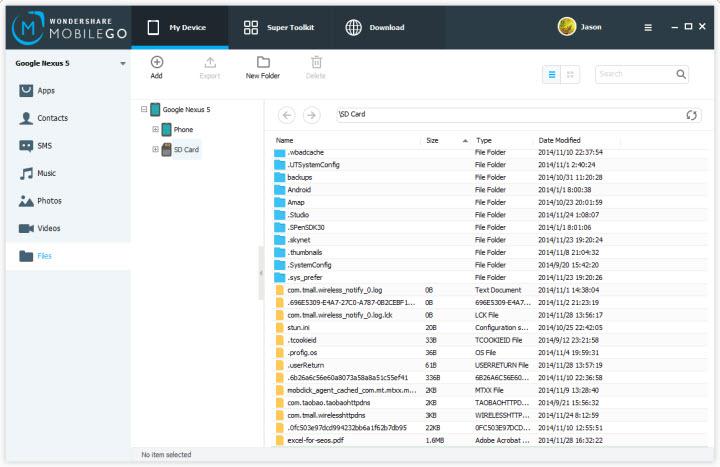Image resolution: width=720 pixels, height=467 pixels.
Task: Open the Apps section in sidebar
Action: [68, 90]
